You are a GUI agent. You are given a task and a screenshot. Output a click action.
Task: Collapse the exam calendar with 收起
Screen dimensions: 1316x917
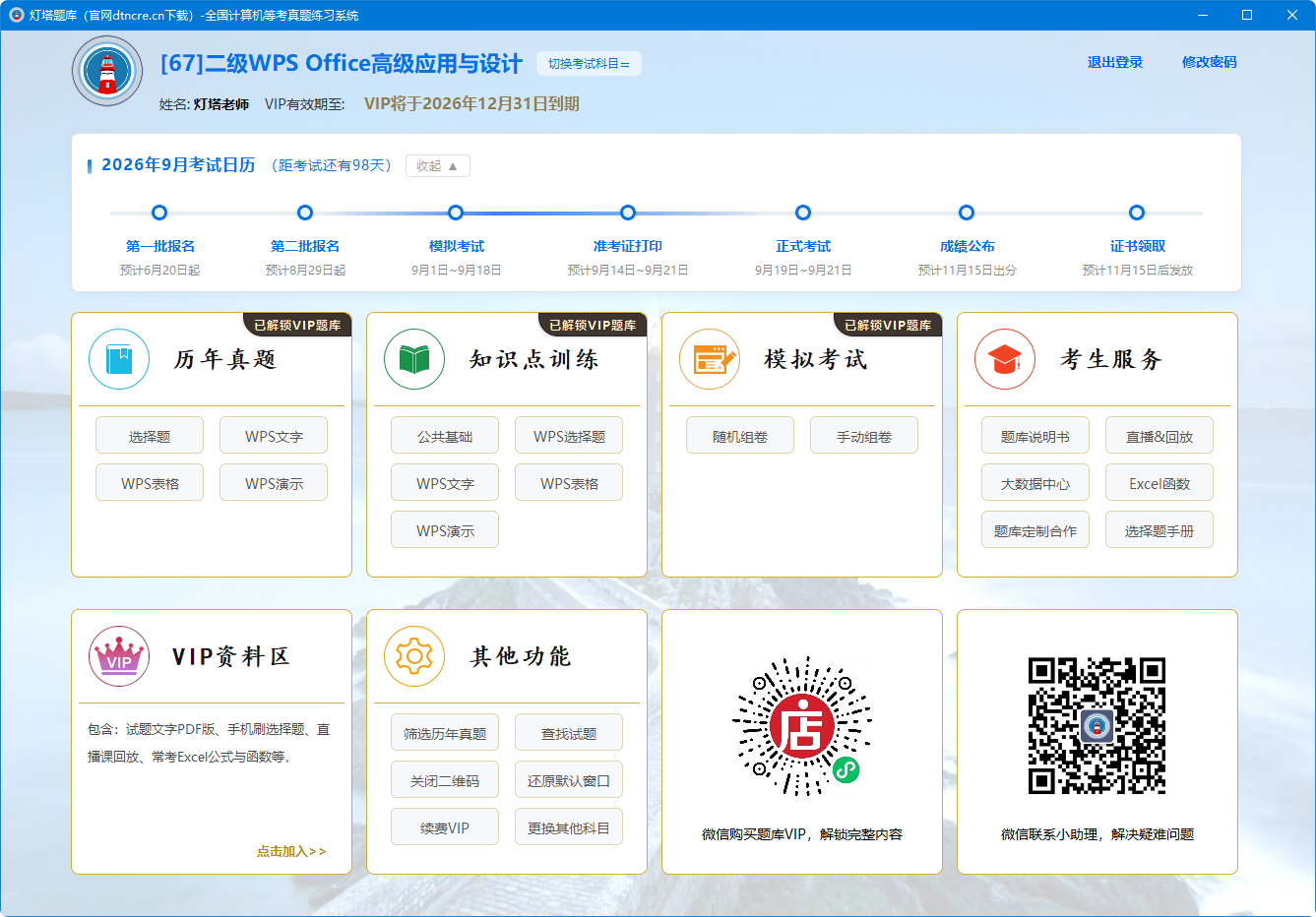coord(437,166)
